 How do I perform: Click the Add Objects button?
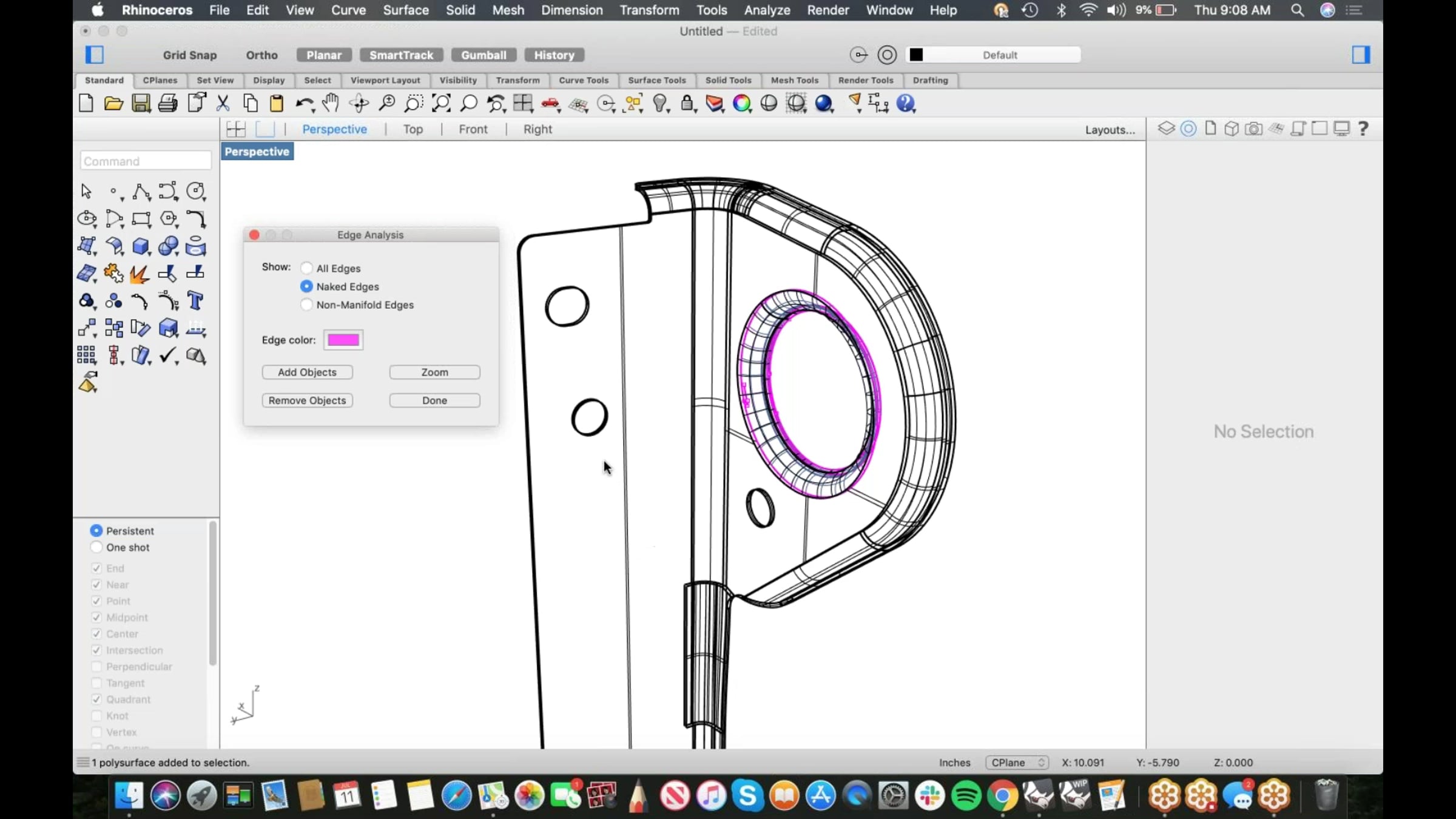click(307, 372)
